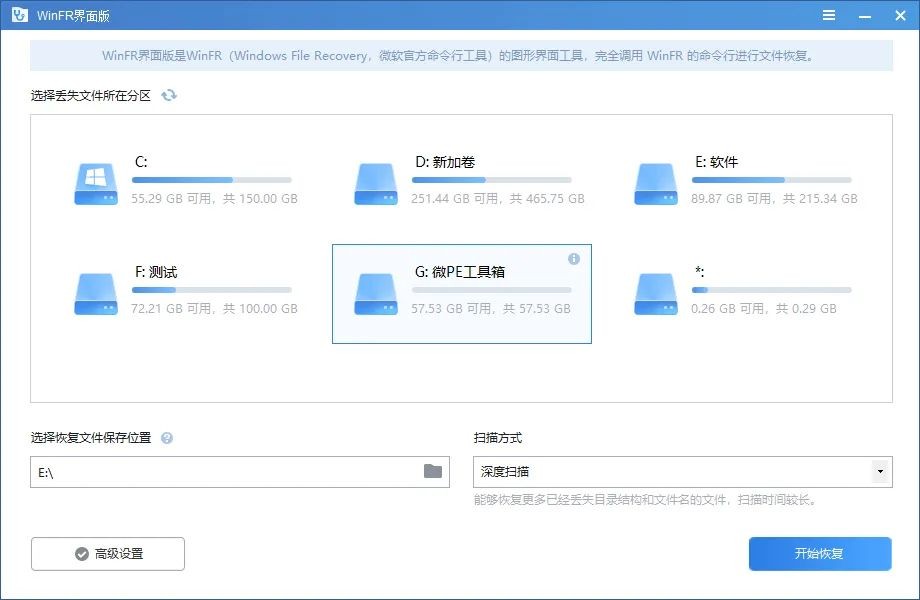
Task: Select the D: 新加卷 drive icon
Action: [376, 184]
